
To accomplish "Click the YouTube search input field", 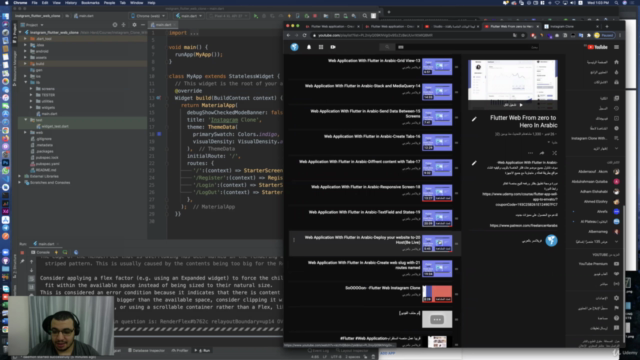I will pos(467,47).
